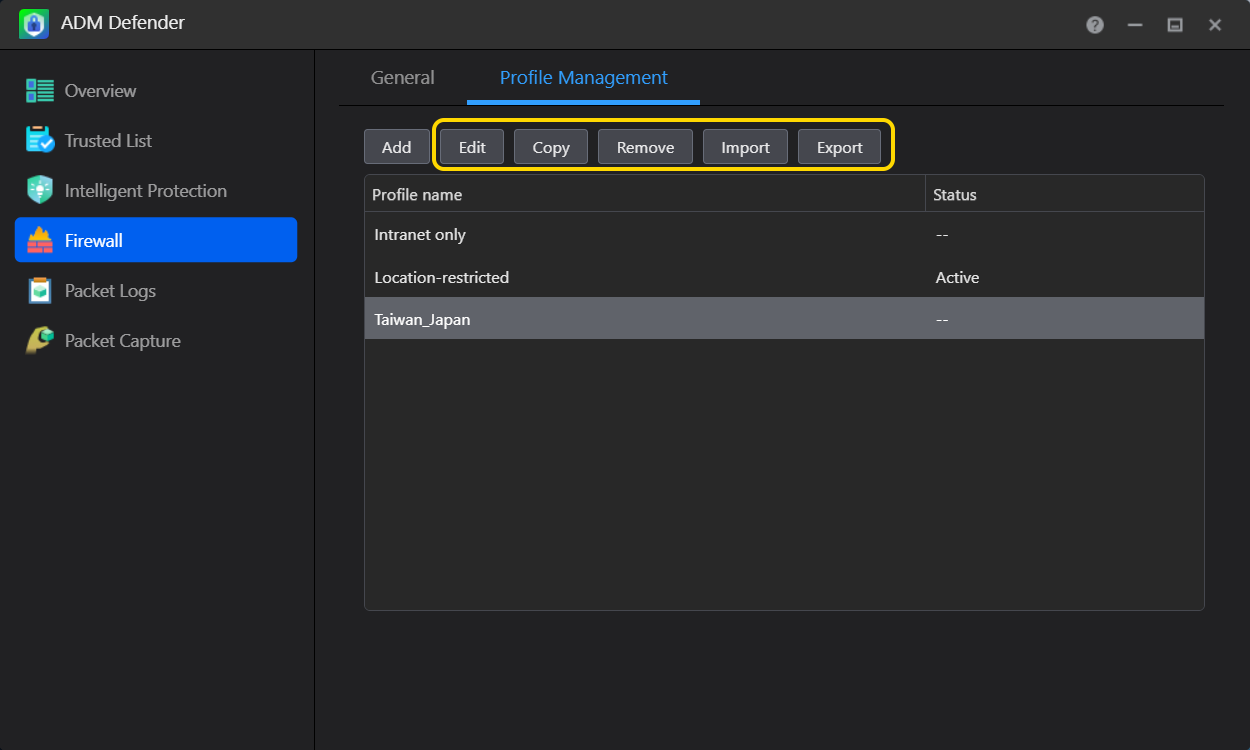Click the Export profile button
Viewport: 1250px width, 750px height.
839,147
